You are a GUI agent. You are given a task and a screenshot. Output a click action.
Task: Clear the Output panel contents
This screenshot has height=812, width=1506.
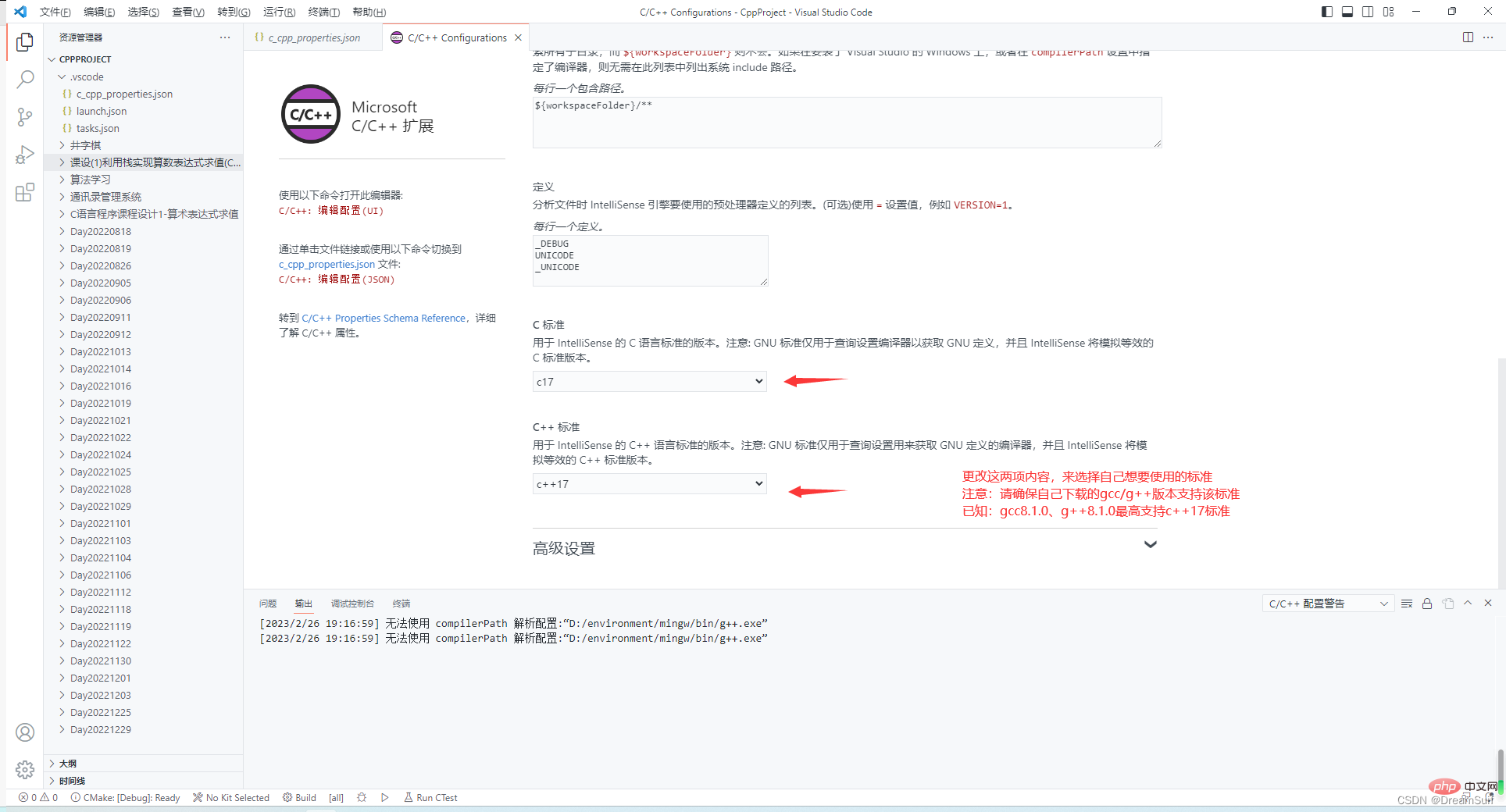pyautogui.click(x=1406, y=603)
